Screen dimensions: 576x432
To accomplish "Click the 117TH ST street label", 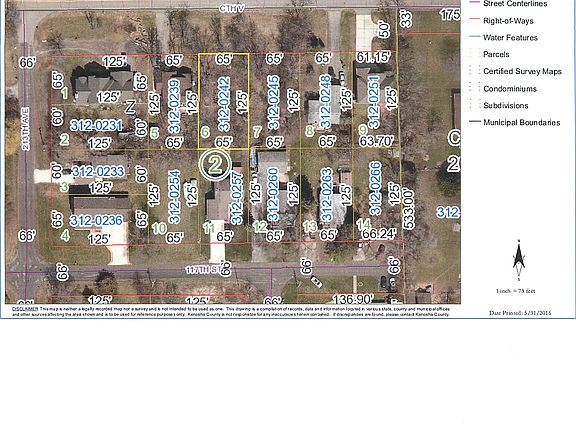I will coord(205,270).
